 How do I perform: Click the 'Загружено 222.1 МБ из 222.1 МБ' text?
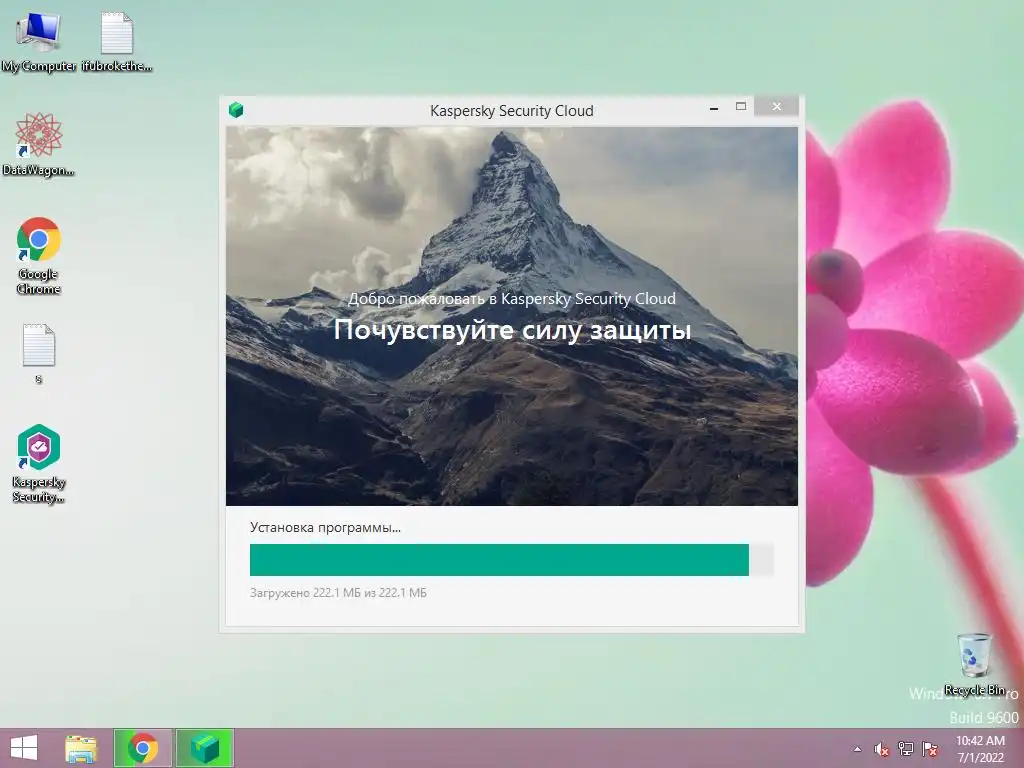[x=338, y=593]
